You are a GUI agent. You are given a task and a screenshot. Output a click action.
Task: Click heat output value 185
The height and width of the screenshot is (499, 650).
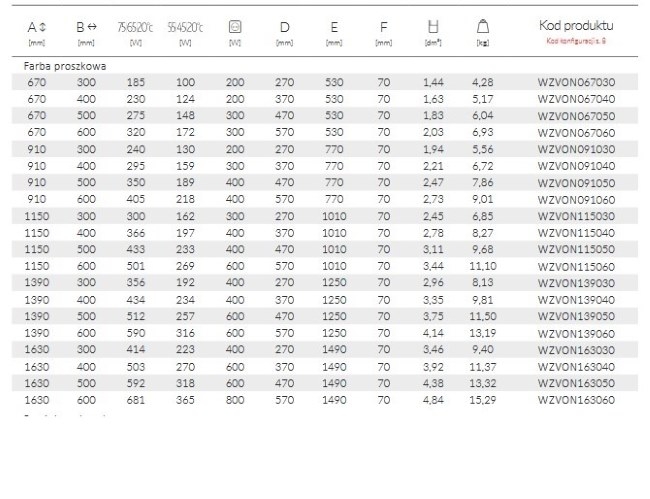[x=136, y=82]
